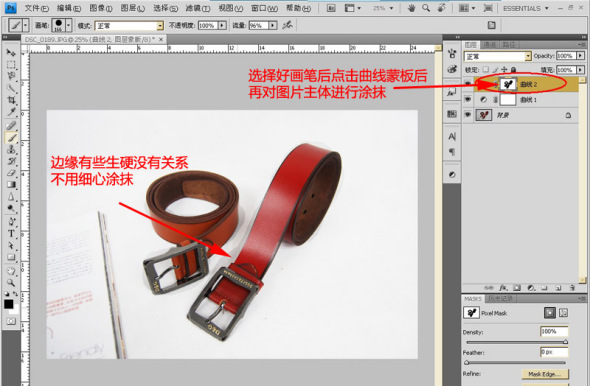Open ESSENTIALS workspace dropdown

526,8
